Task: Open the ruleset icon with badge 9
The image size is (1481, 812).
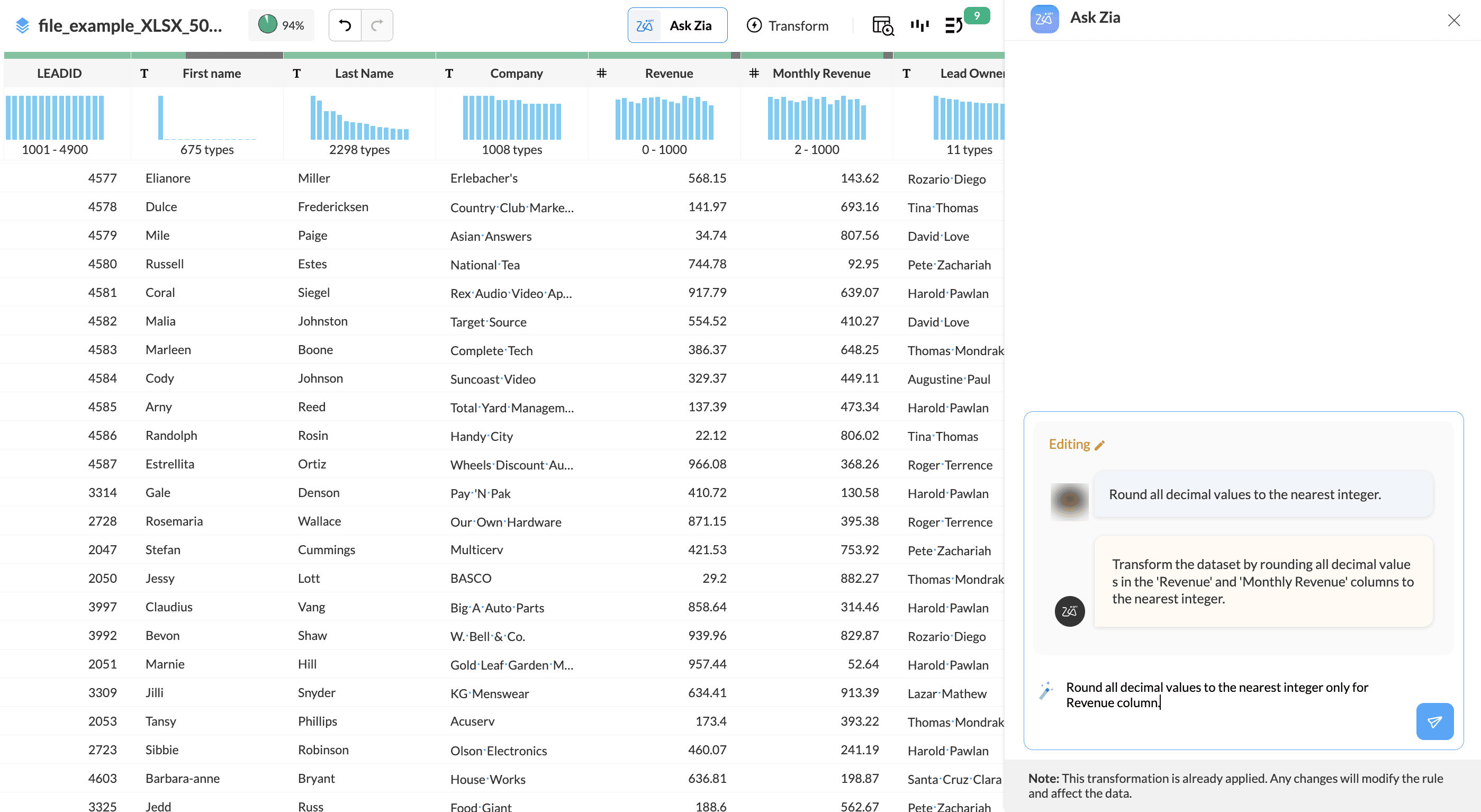Action: point(954,25)
